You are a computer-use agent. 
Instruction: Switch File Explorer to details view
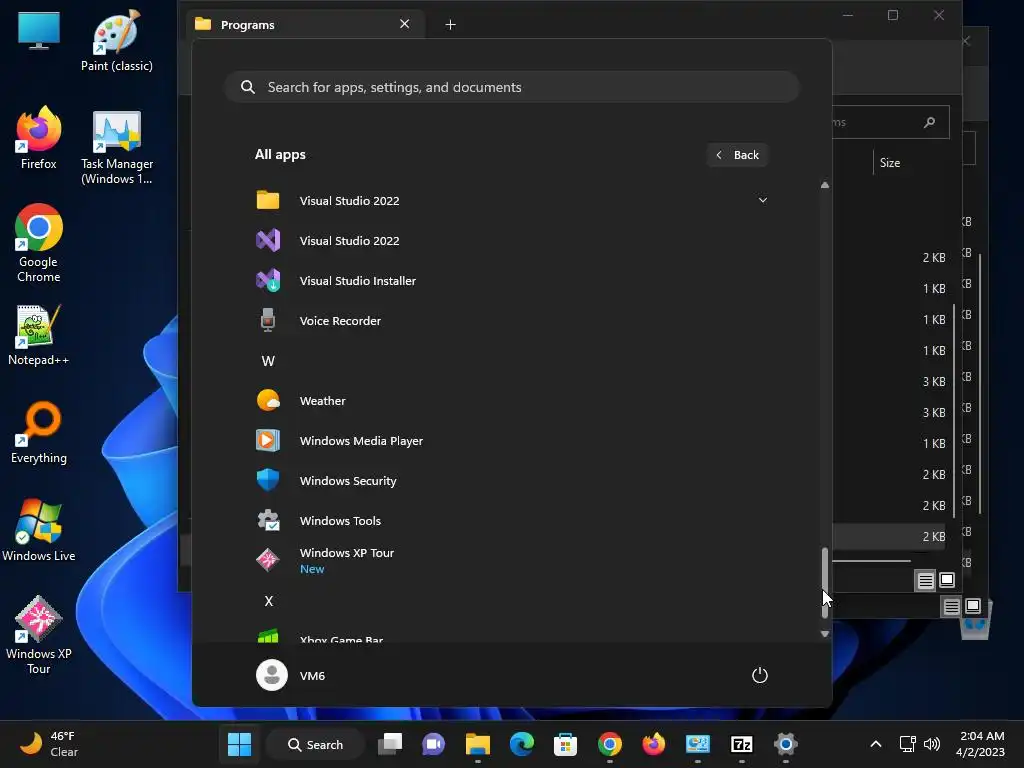[x=925, y=580]
